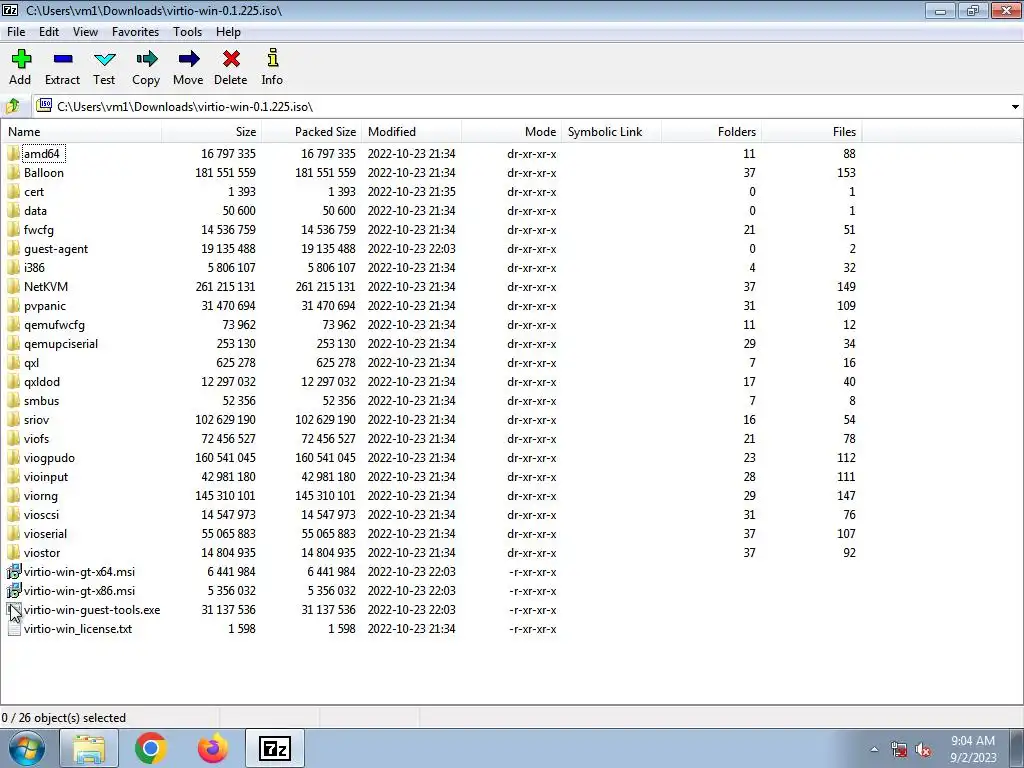Click the Test toolbar icon
The image size is (1024, 768).
pos(104,59)
